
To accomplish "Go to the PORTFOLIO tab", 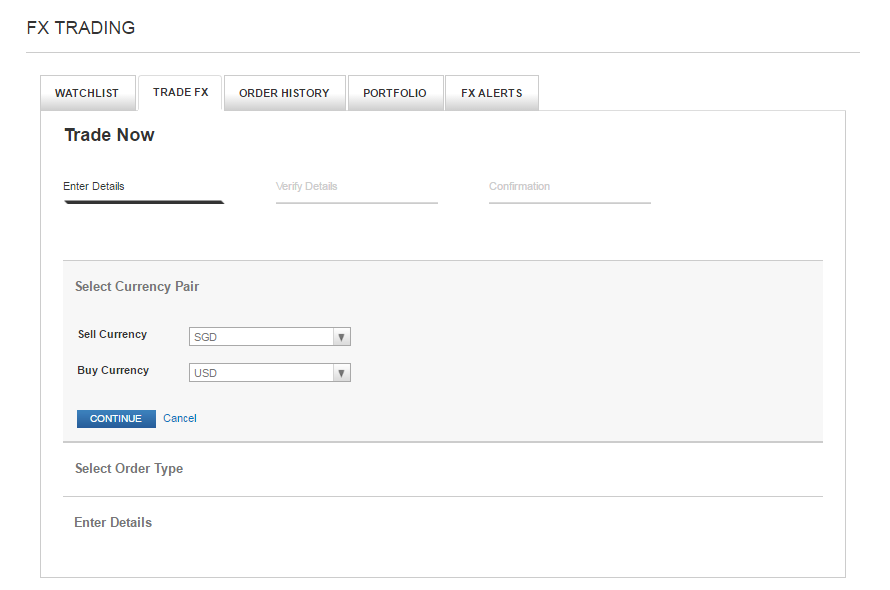I will (395, 93).
